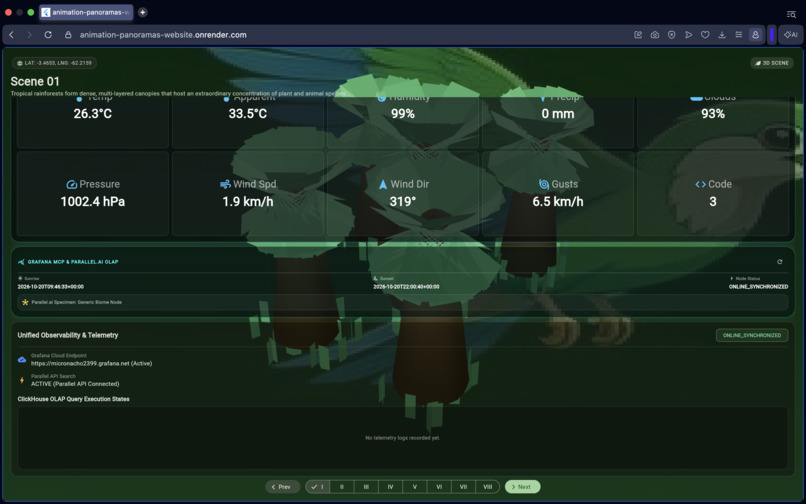This screenshot has width=806, height=504.
Task: Click the sunrise timestamp 2026-10-20T09:46:33+00:00
Action: pos(50,286)
